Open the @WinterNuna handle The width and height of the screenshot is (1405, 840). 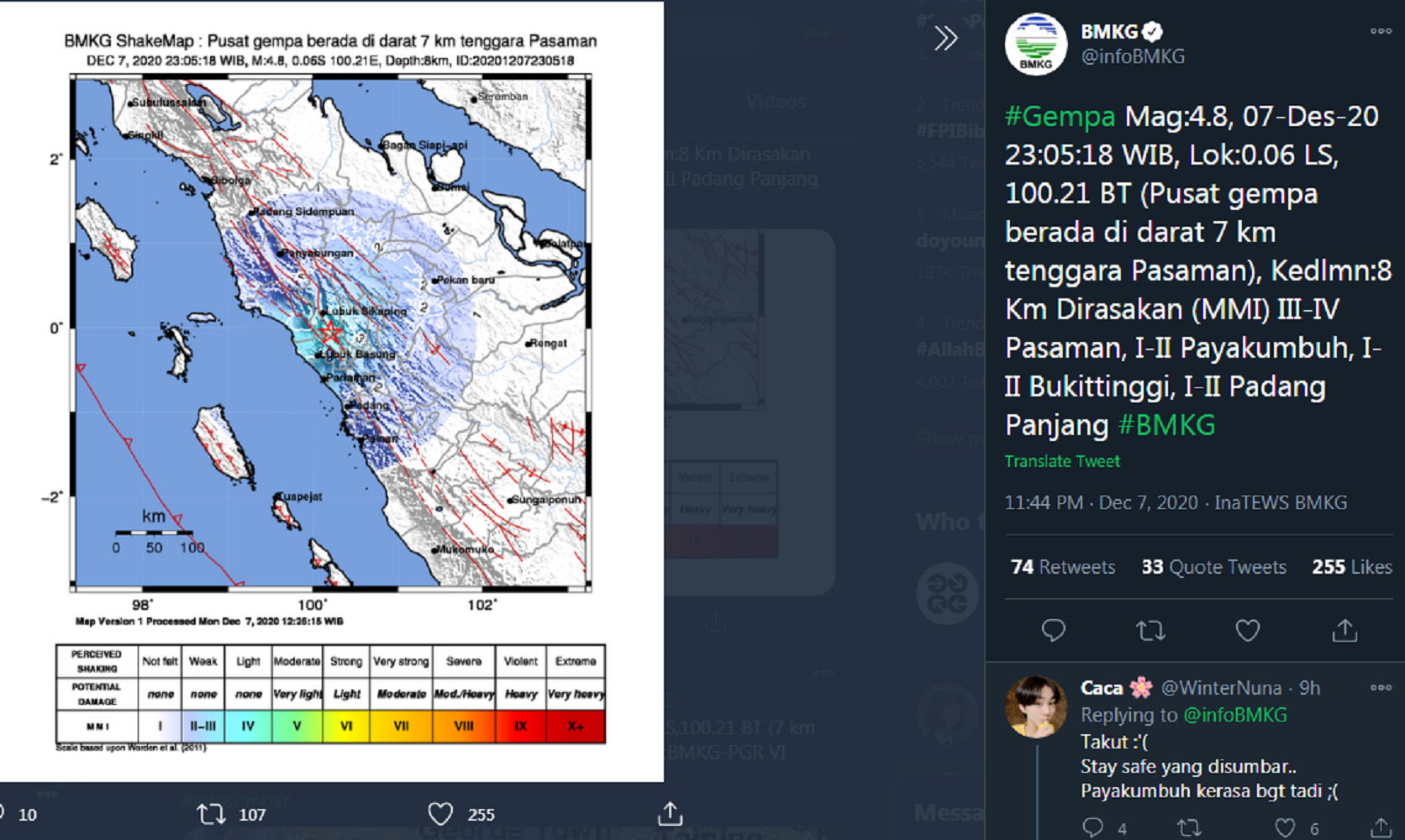pos(1221,688)
